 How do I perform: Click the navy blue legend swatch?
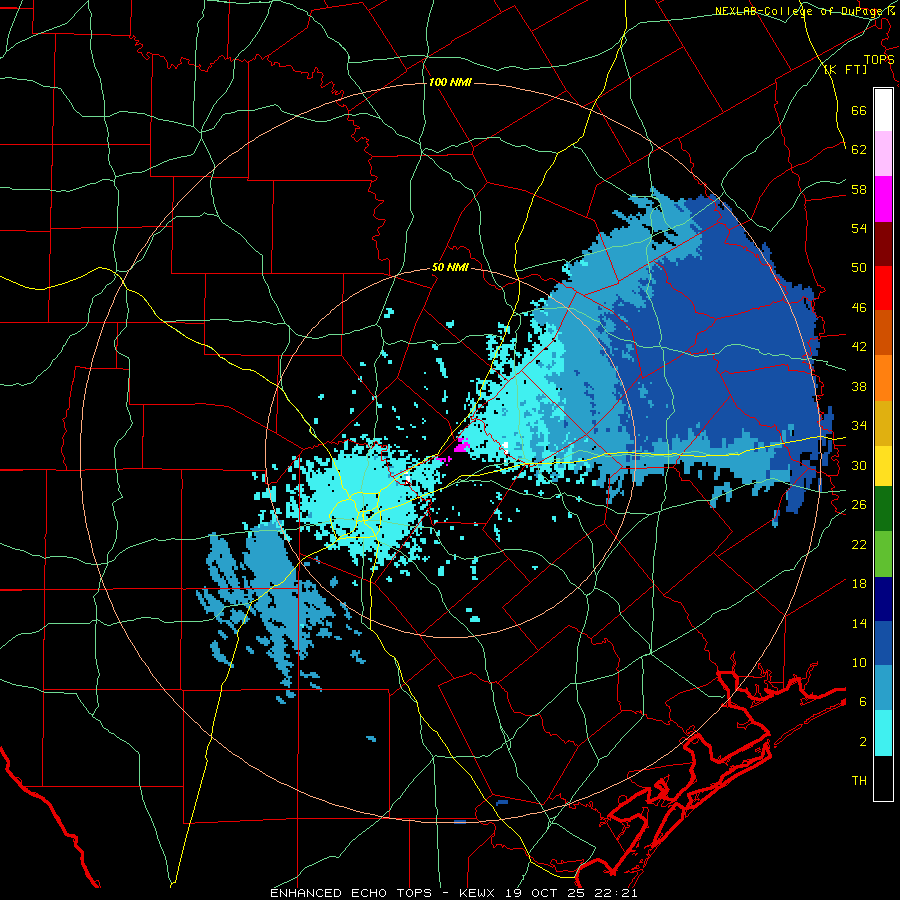[x=883, y=599]
